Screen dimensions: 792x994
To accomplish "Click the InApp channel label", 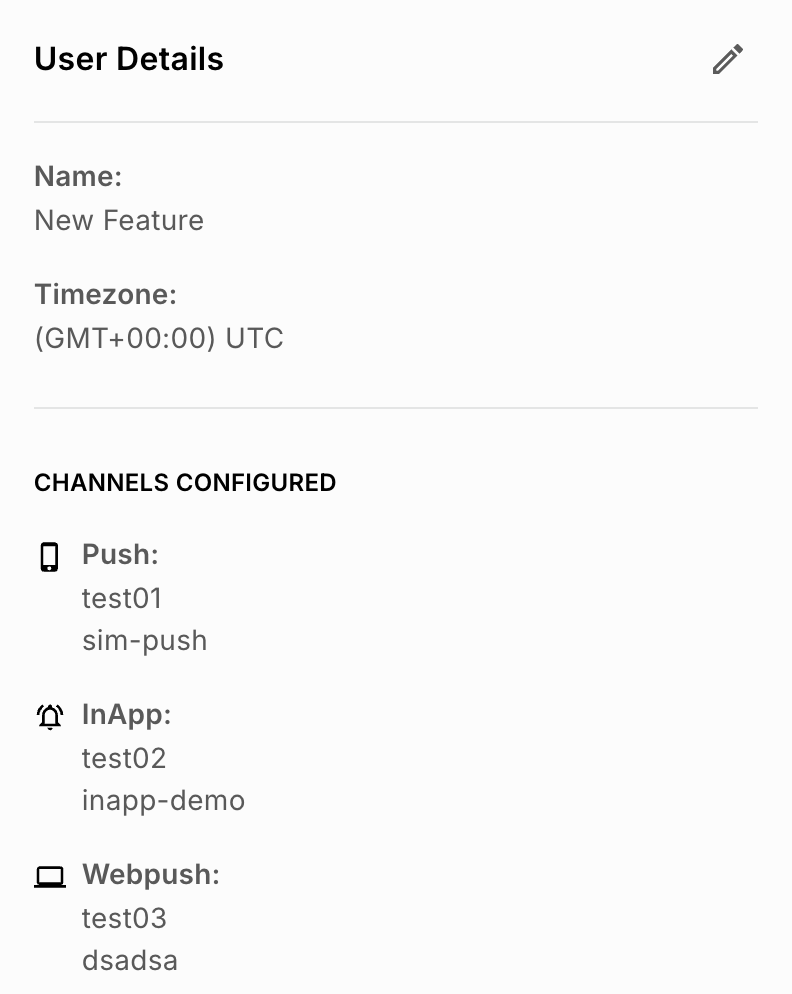I will [x=127, y=715].
